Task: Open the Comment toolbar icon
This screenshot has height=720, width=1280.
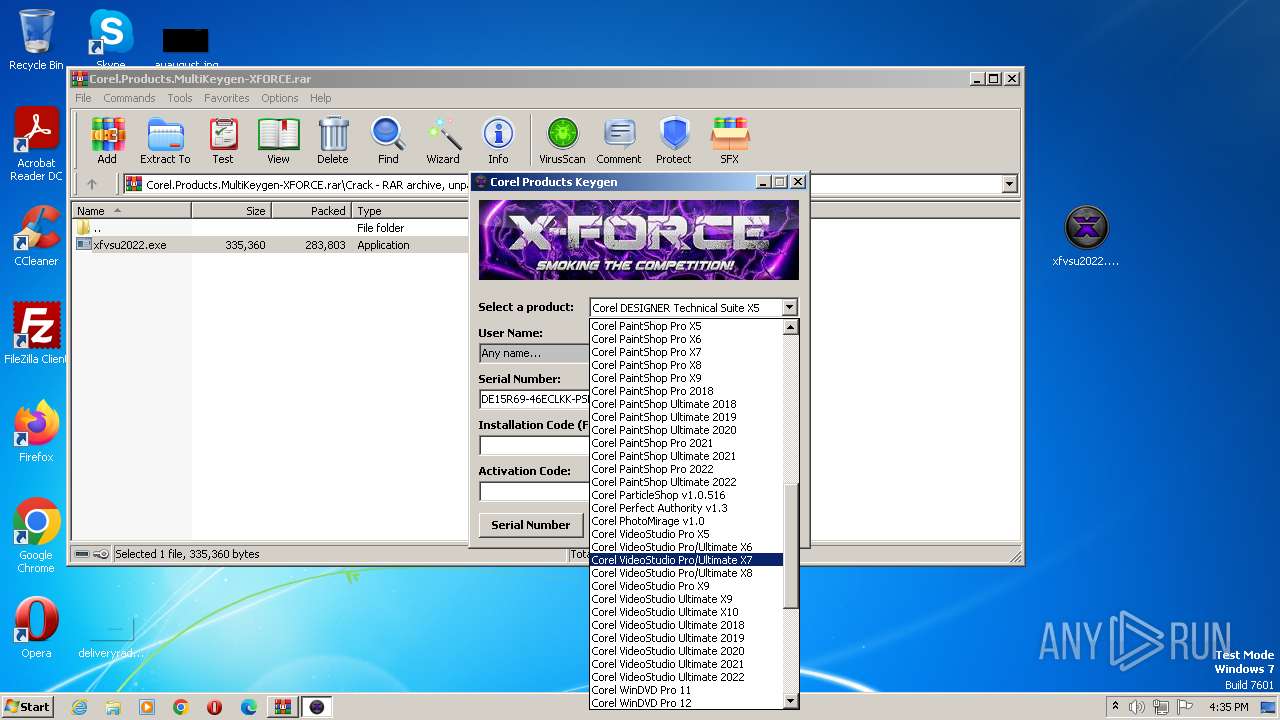Action: click(x=619, y=140)
